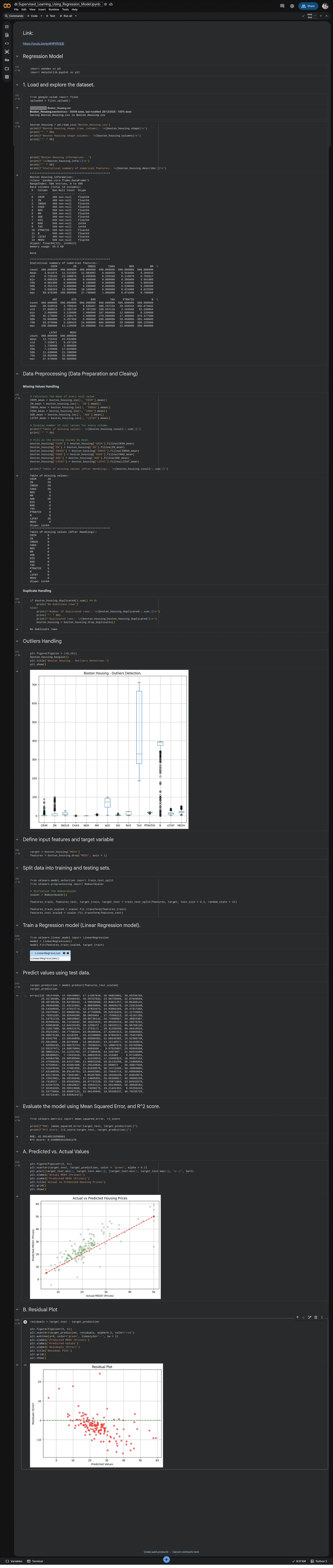This screenshot has height=1568, width=333.
Task: Open notebook settings gear icon
Action: tap(291, 6)
